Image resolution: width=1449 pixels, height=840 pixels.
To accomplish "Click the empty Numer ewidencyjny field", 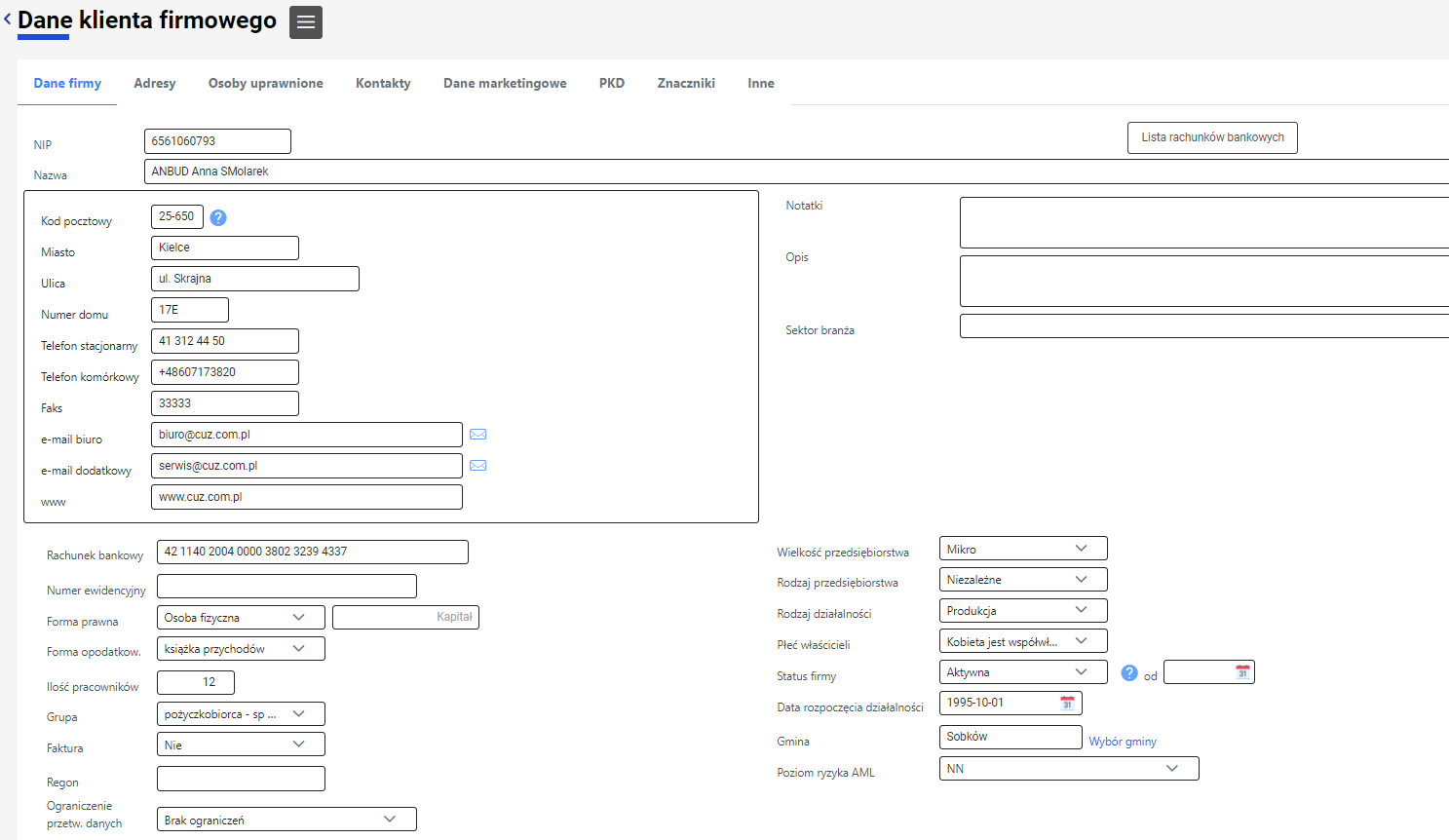I will (286, 586).
